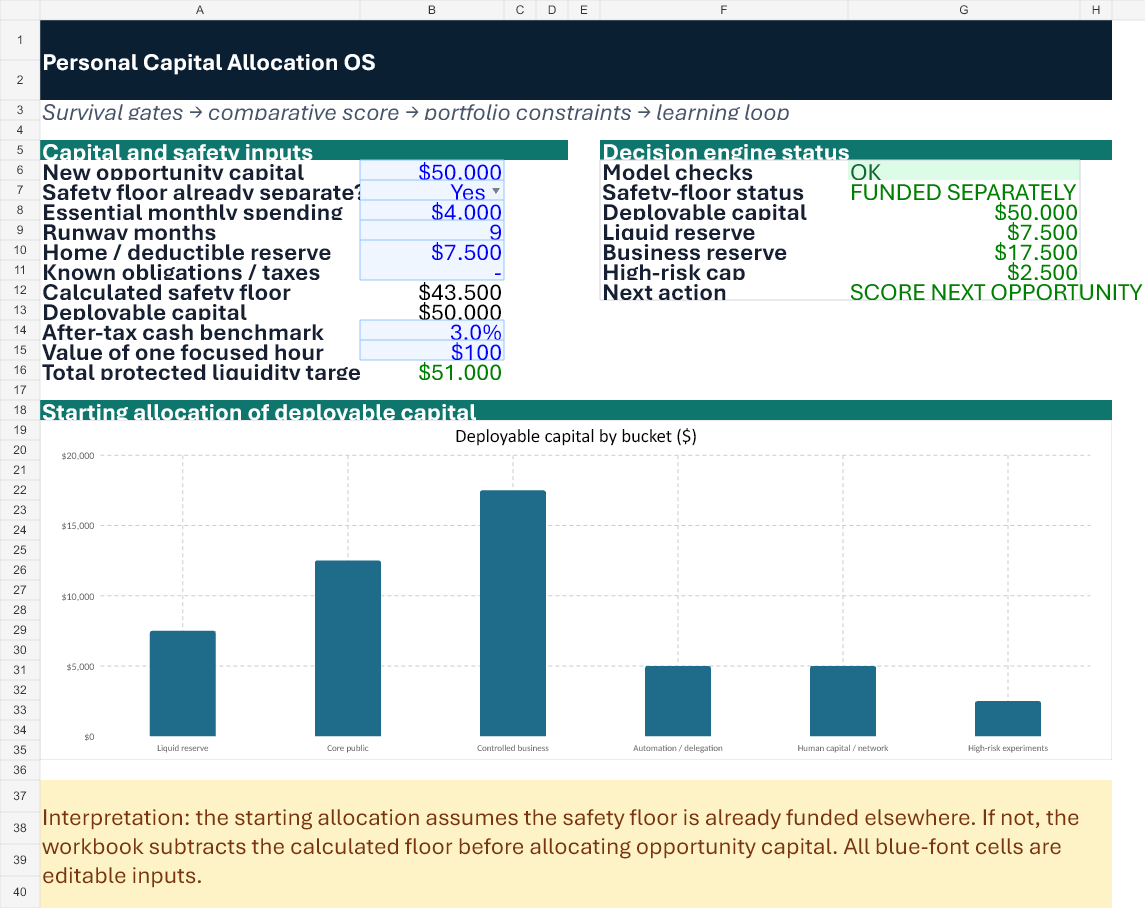Viewport: 1145px width, 908px height.
Task: Select row 36 header
Action: (x=20, y=770)
